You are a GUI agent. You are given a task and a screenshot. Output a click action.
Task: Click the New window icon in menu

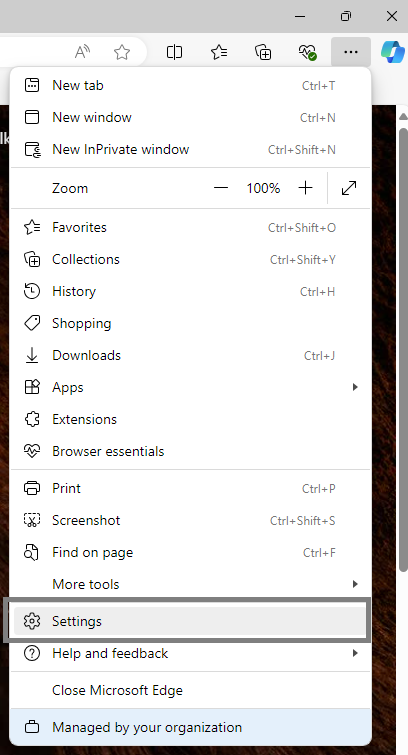(32, 117)
